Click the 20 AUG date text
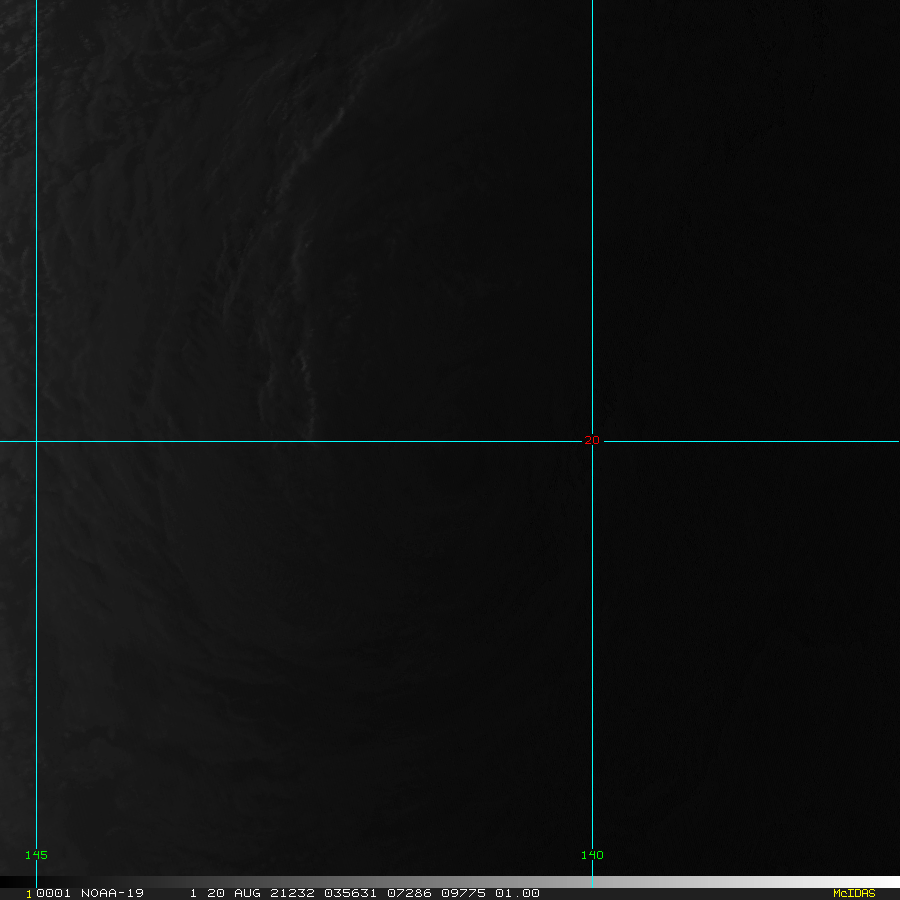900x900 pixels. (233, 893)
